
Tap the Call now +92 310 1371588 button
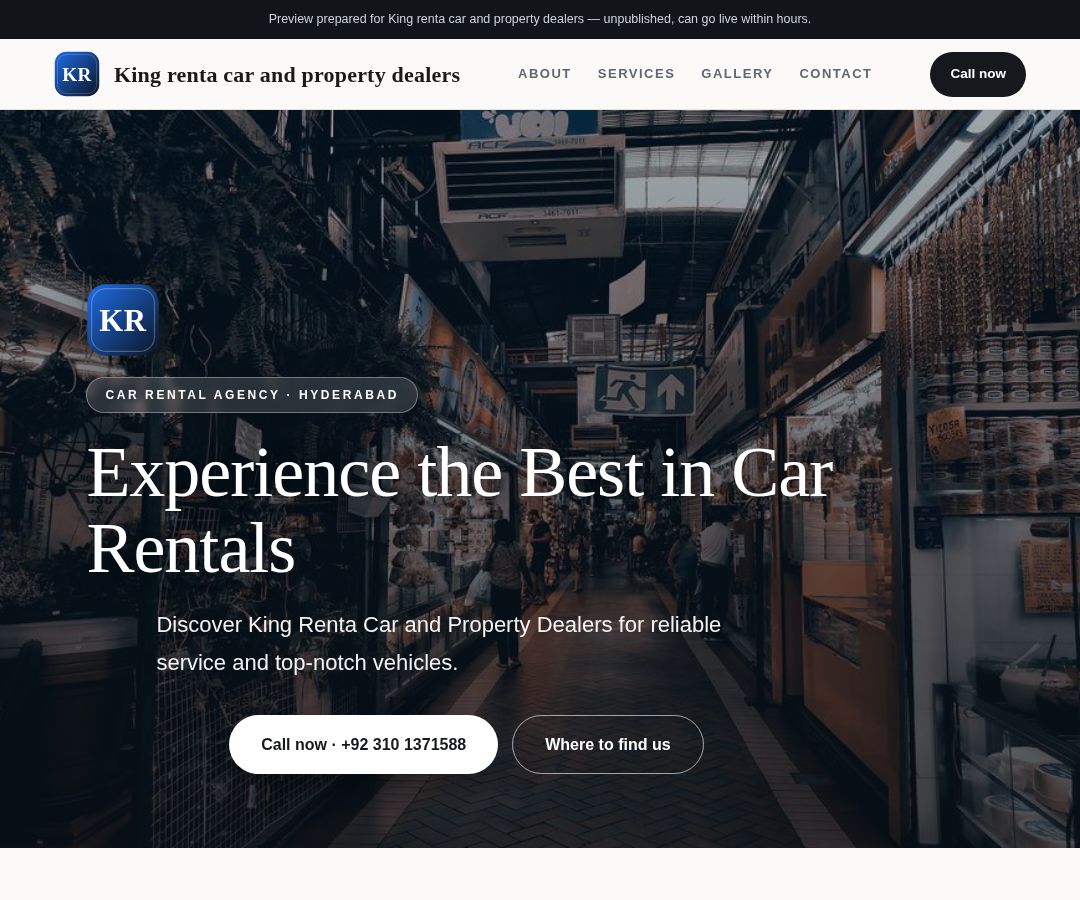point(363,744)
